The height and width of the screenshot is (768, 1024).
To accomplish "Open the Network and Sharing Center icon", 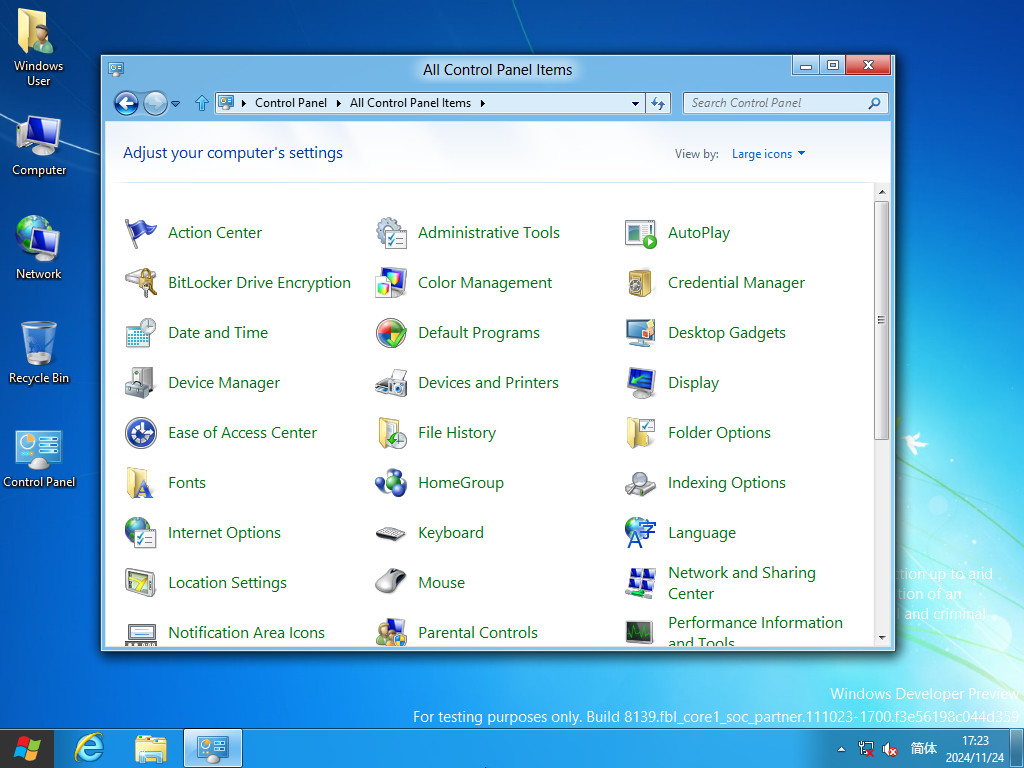I will pos(641,583).
